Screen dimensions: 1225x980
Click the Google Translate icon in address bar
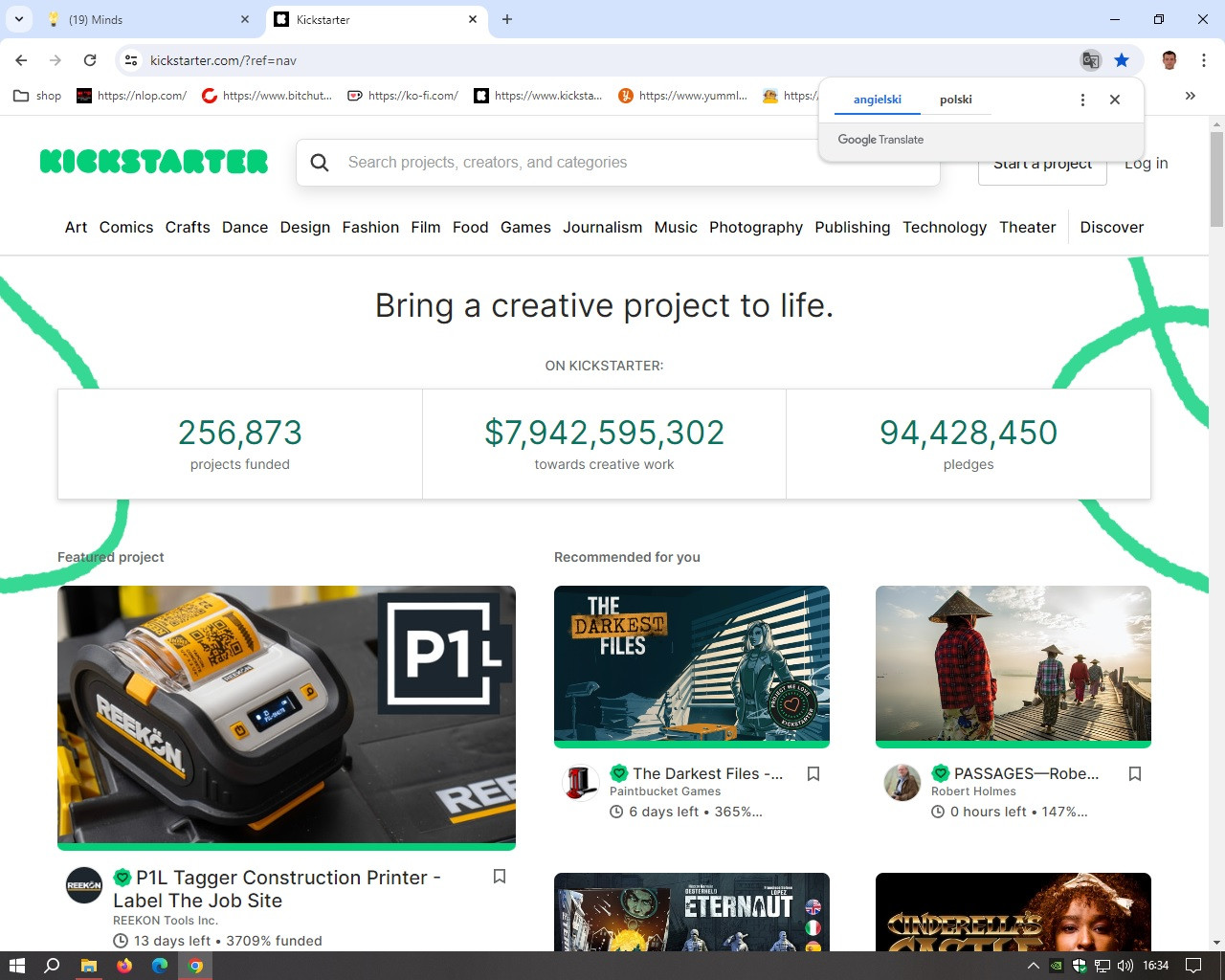(1091, 60)
